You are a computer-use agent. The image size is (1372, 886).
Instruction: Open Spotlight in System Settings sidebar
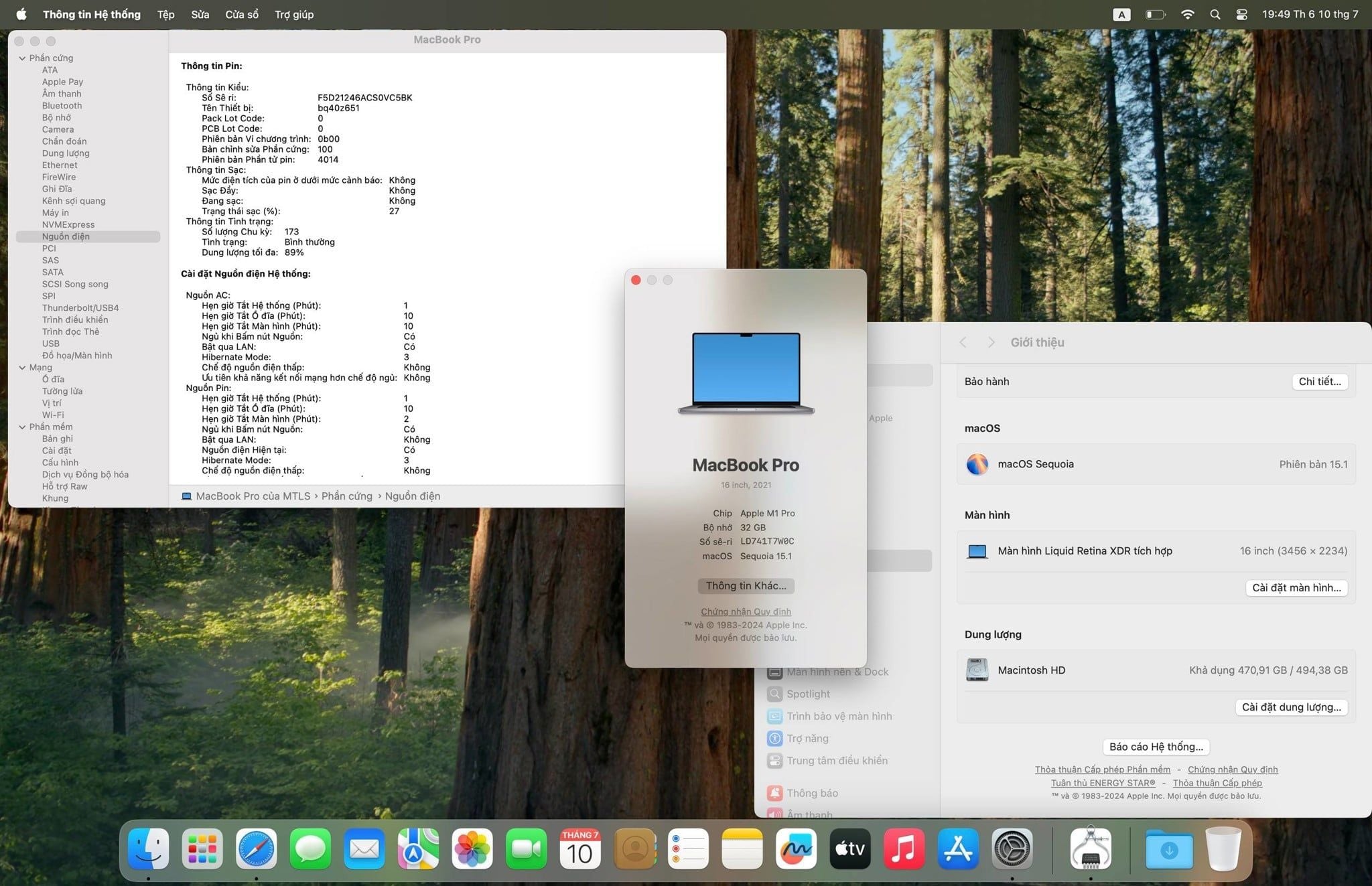[x=799, y=694]
